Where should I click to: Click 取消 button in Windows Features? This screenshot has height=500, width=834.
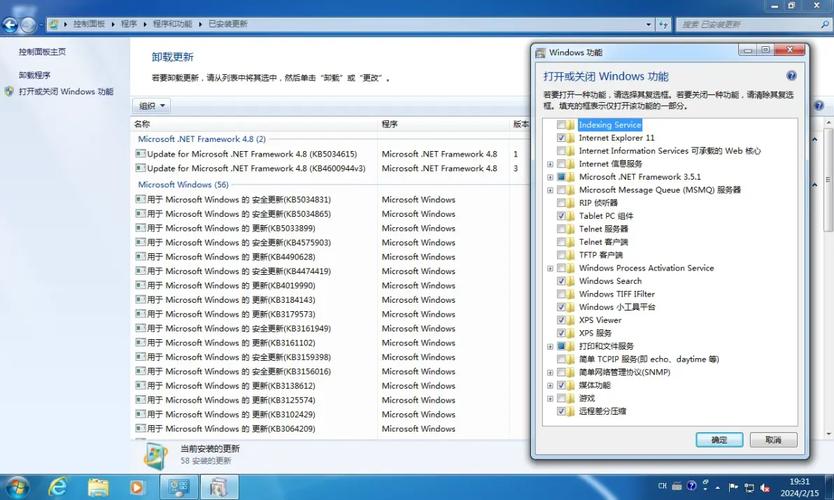click(773, 440)
